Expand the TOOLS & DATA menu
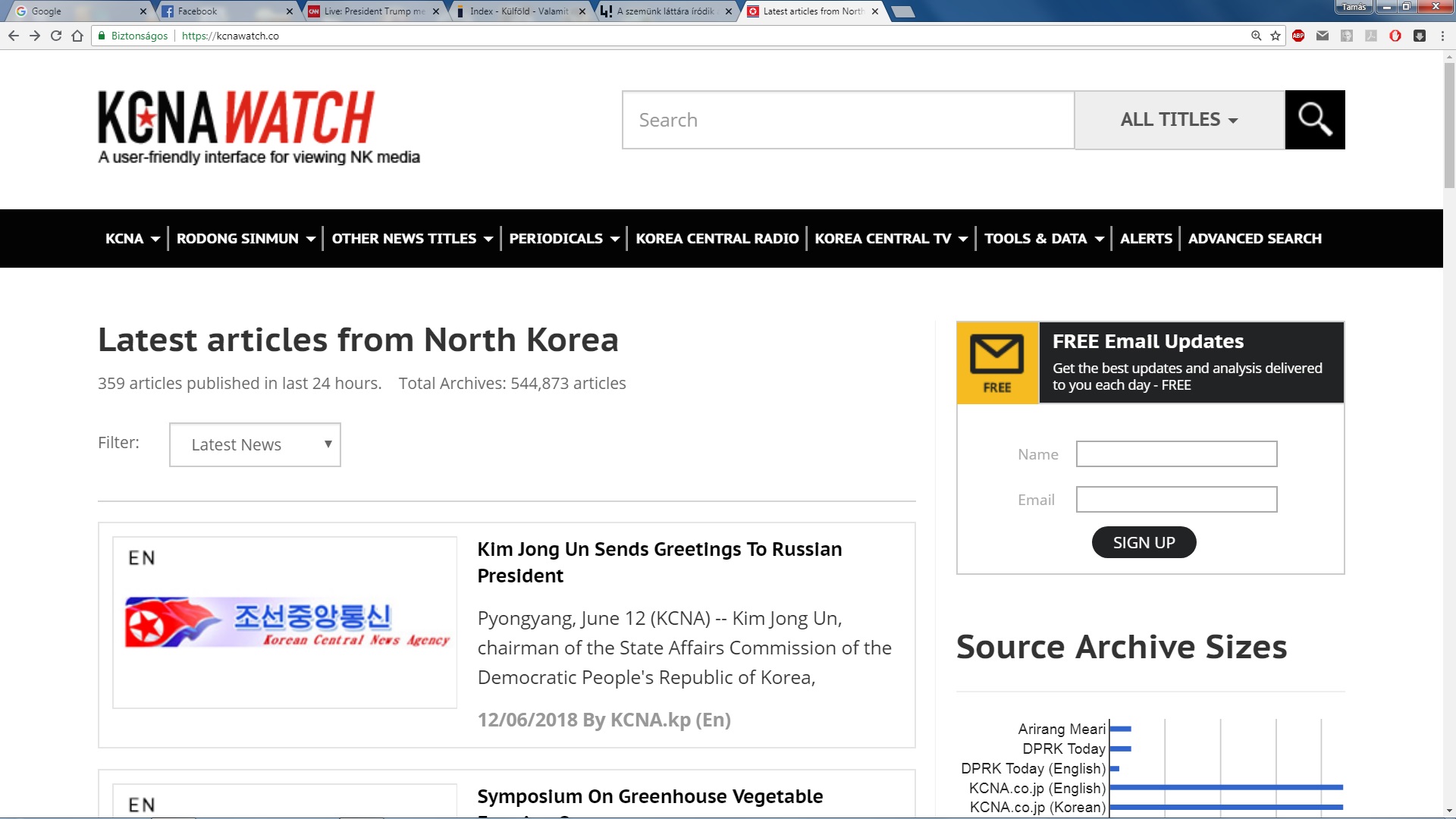 [x=1043, y=238]
